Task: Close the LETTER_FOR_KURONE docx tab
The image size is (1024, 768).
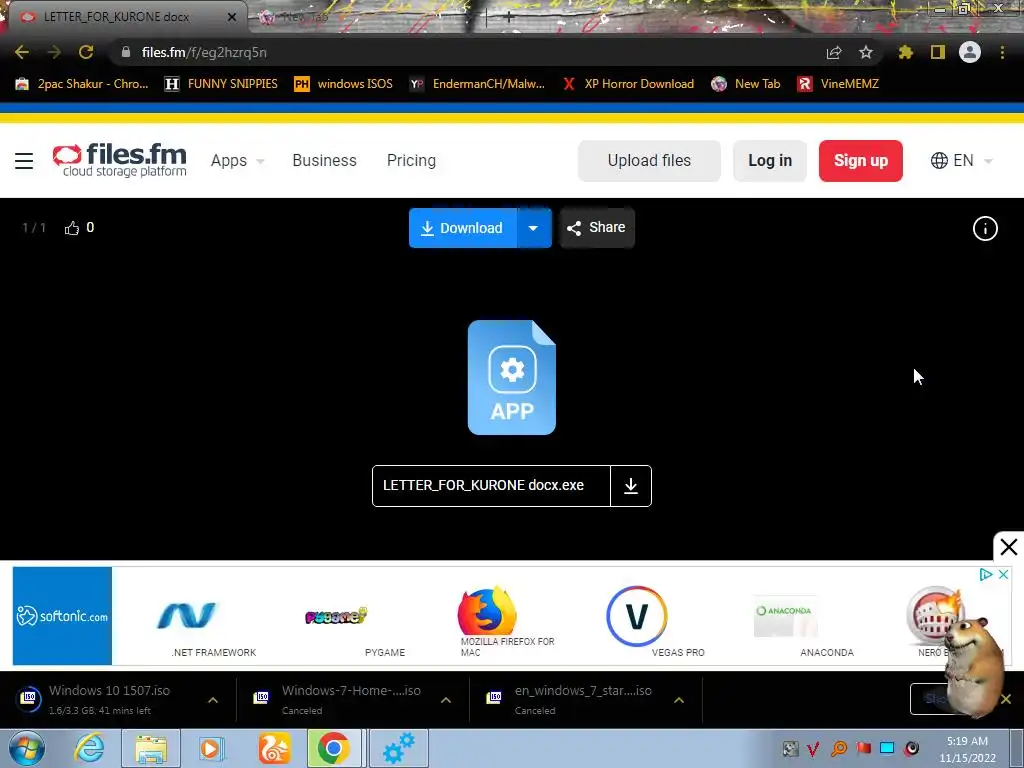Action: 232,17
